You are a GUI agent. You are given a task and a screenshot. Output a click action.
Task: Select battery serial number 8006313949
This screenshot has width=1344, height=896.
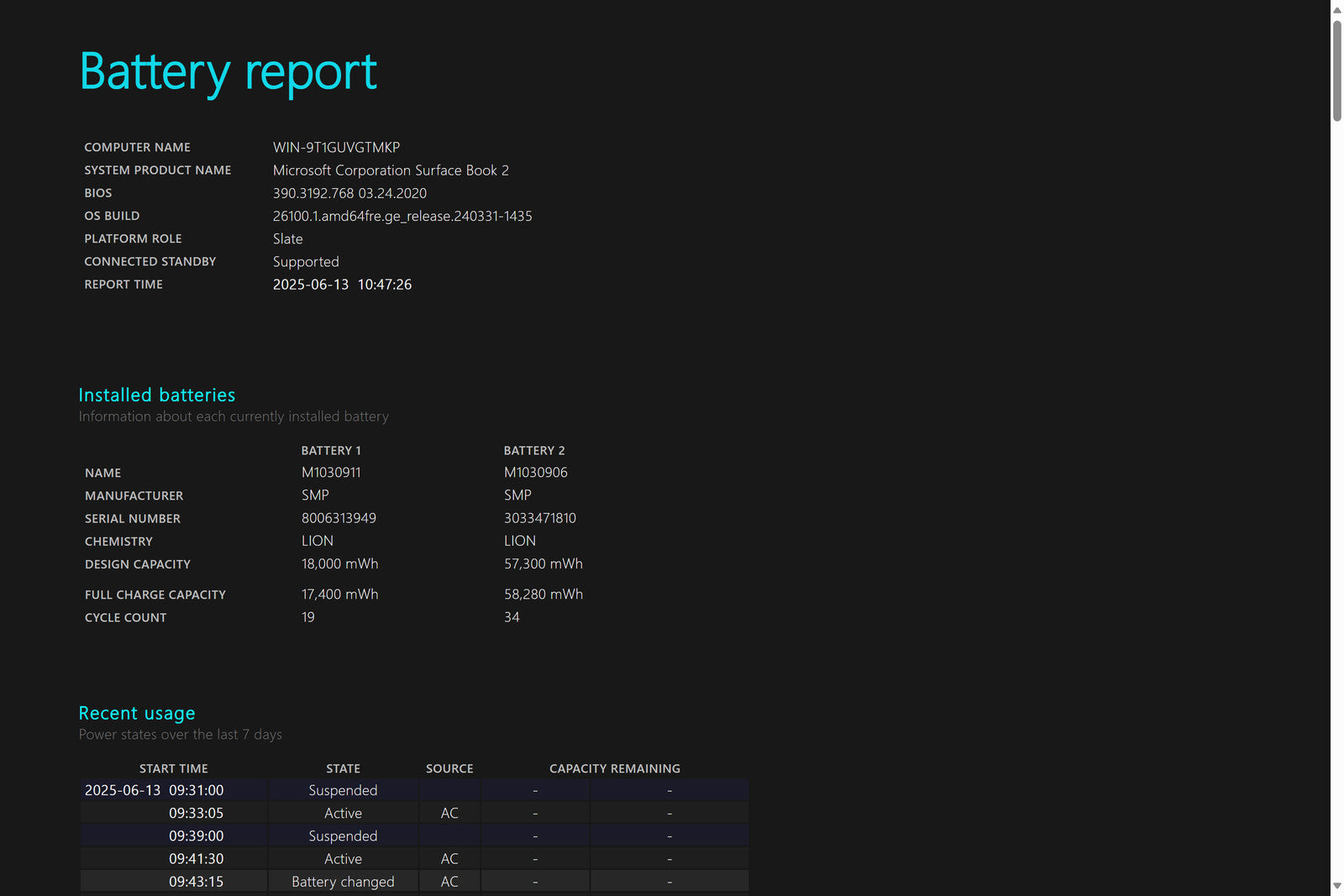click(x=339, y=518)
